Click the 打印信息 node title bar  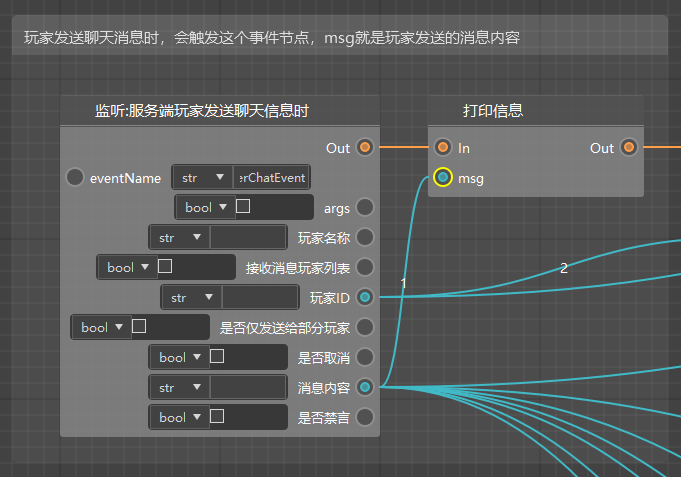click(x=536, y=111)
